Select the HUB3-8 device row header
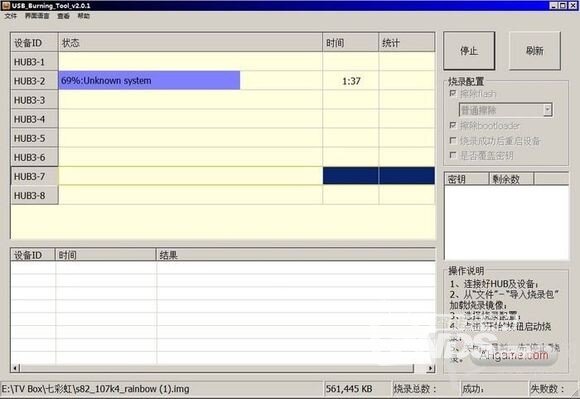This screenshot has height=399, width=580. 34,195
